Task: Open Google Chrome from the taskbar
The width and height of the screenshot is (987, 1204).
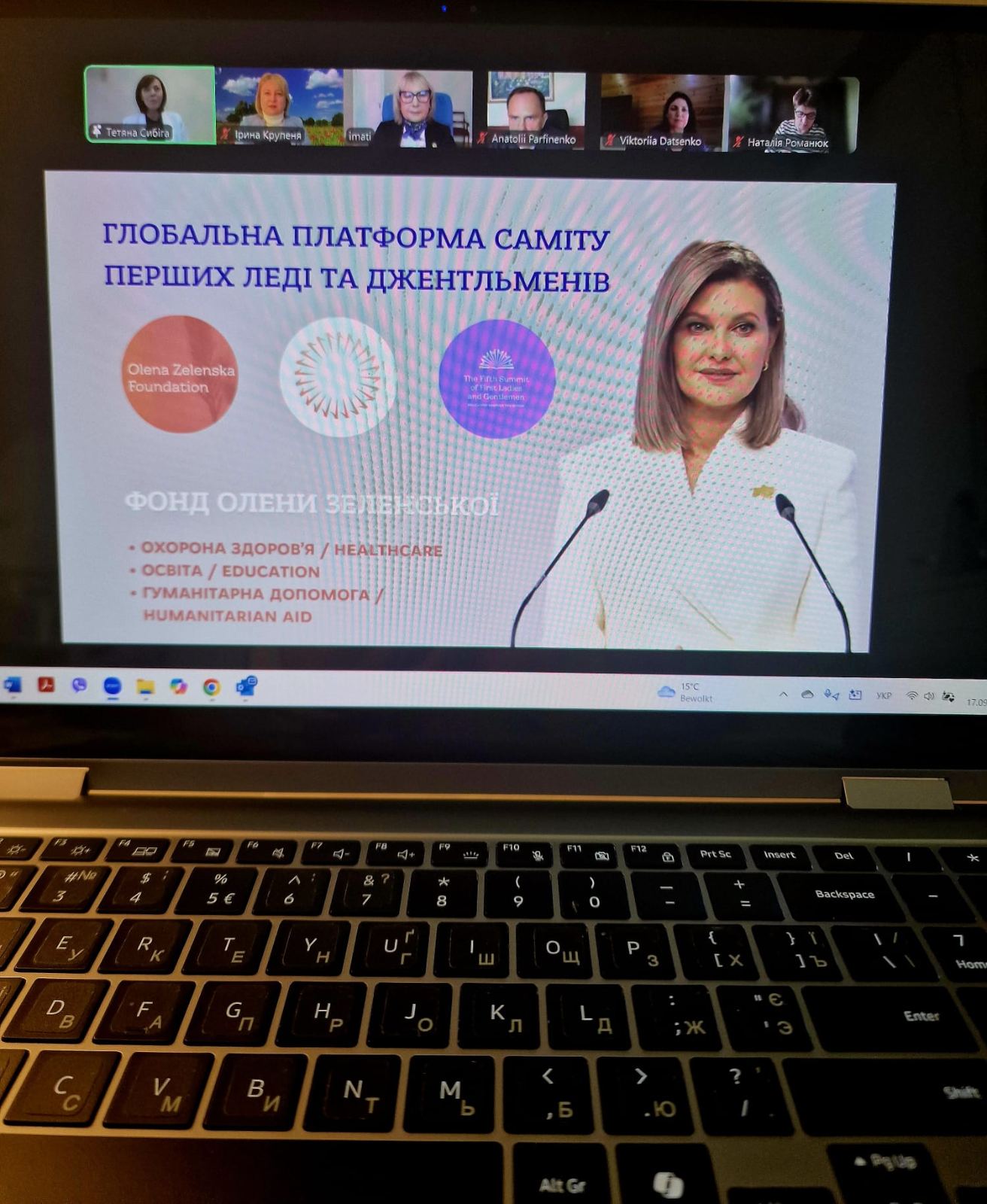Action: (x=211, y=687)
